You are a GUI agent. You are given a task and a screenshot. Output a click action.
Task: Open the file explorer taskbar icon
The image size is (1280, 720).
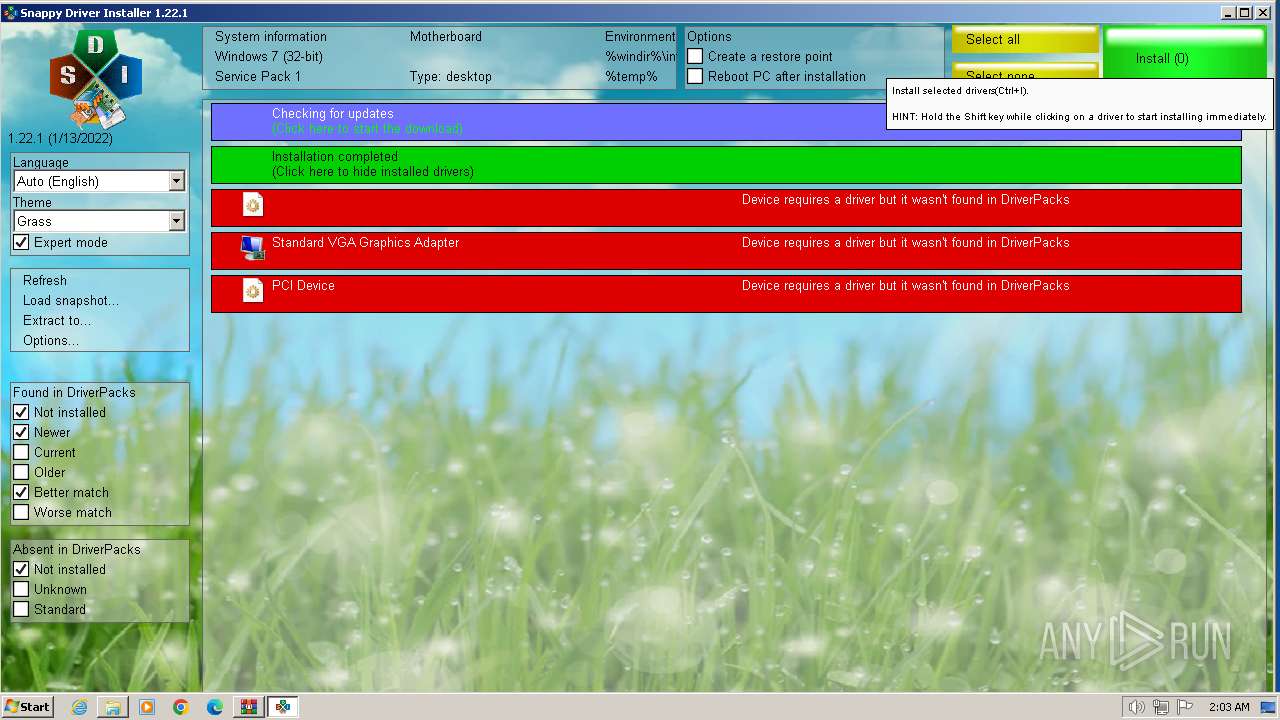113,707
